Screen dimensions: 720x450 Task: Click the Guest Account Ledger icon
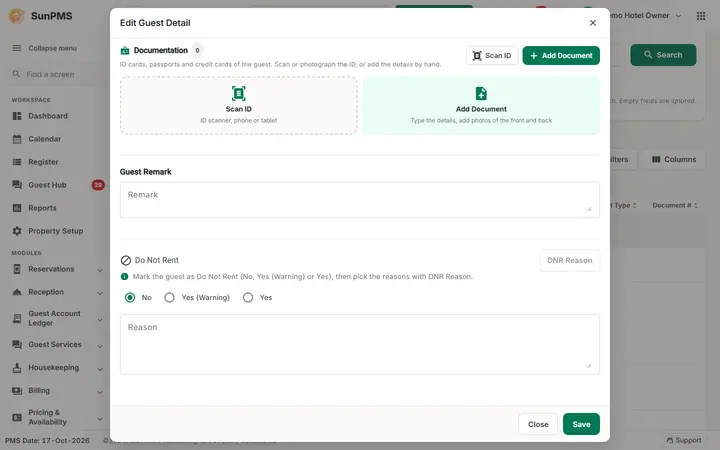[17, 318]
